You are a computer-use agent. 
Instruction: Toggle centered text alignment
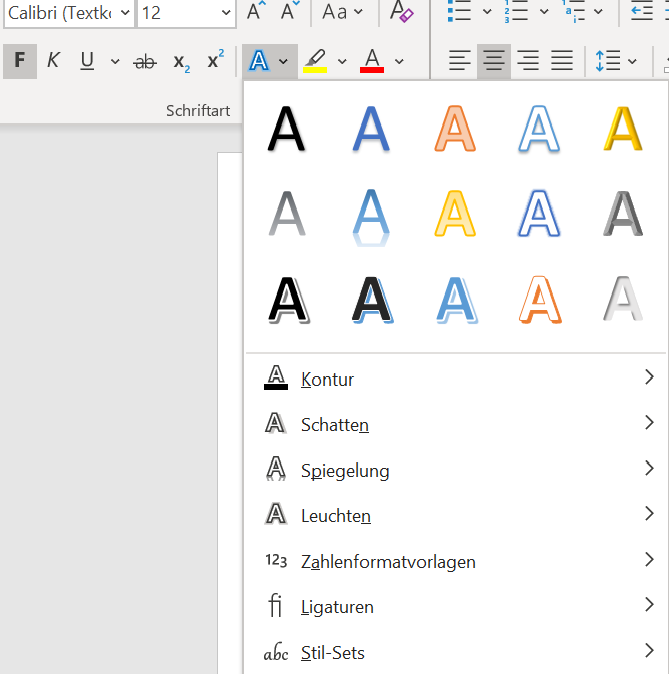point(493,62)
